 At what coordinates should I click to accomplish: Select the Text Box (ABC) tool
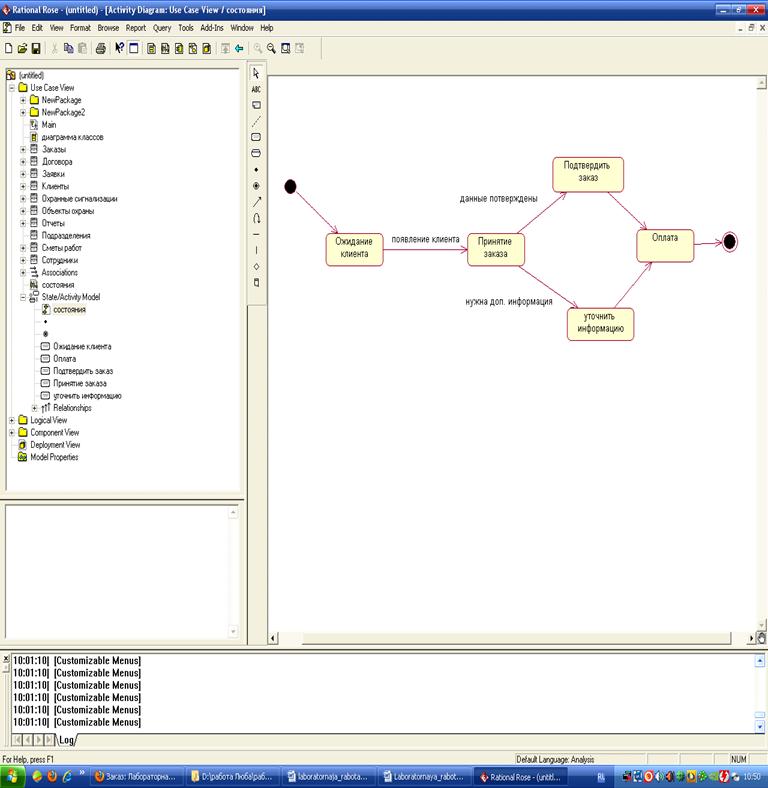point(256,89)
